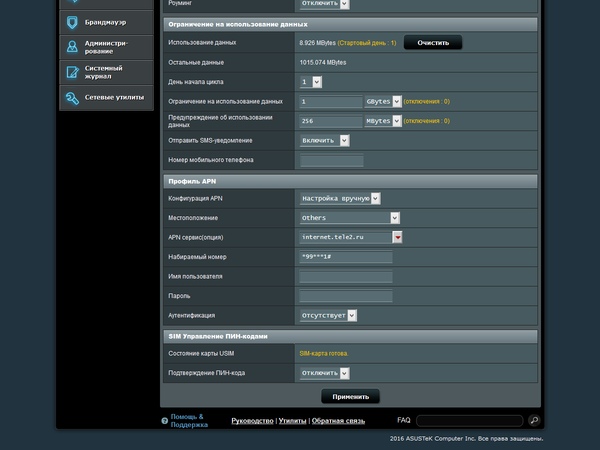Open the Обратная связь link
The height and width of the screenshot is (450, 600).
pos(338,421)
